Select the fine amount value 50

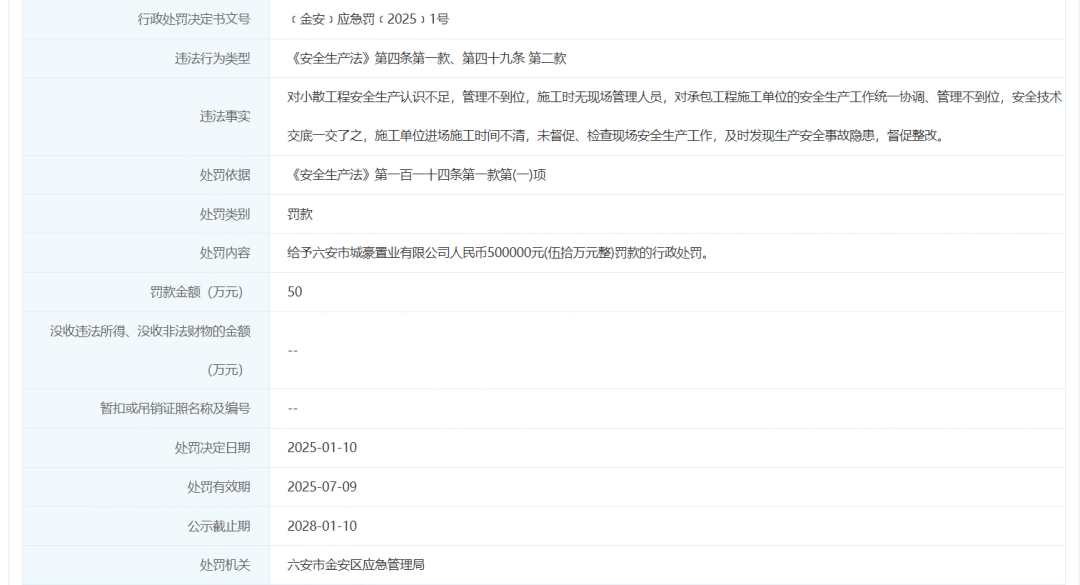294,292
